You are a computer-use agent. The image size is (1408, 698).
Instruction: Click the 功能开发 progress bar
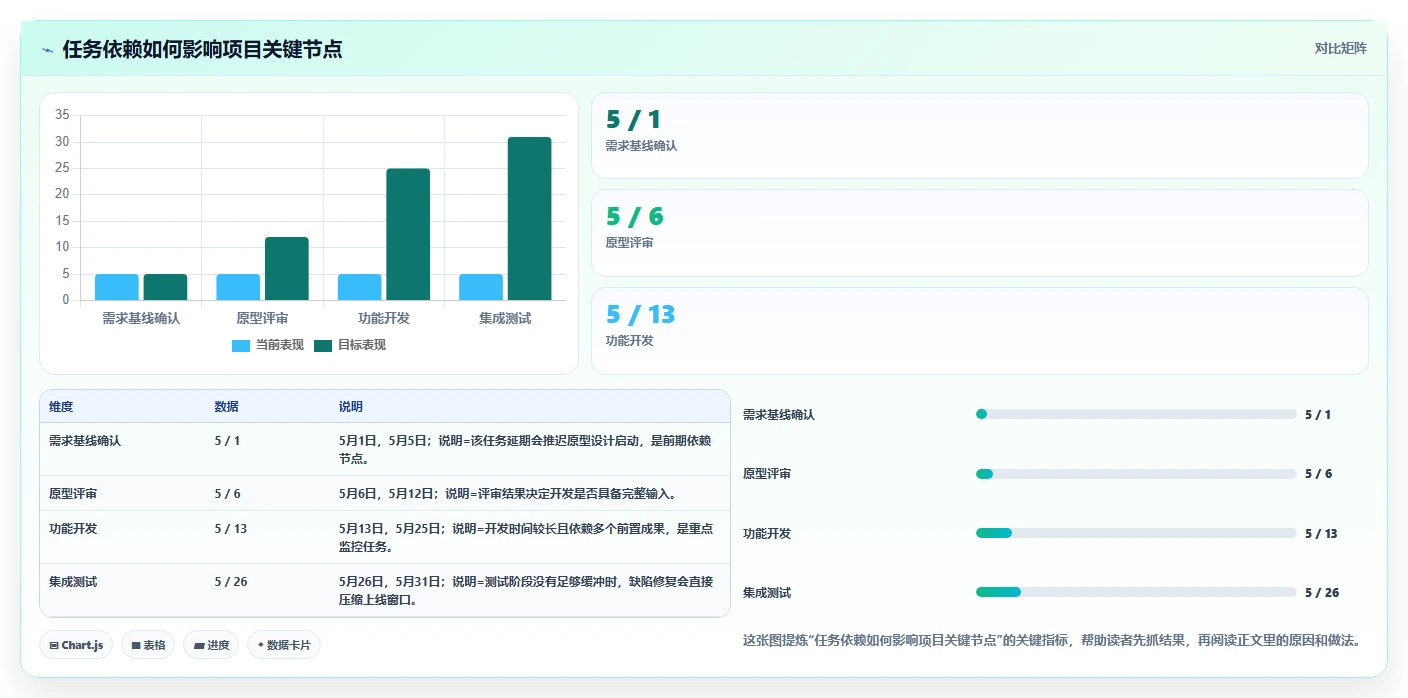tap(1136, 533)
